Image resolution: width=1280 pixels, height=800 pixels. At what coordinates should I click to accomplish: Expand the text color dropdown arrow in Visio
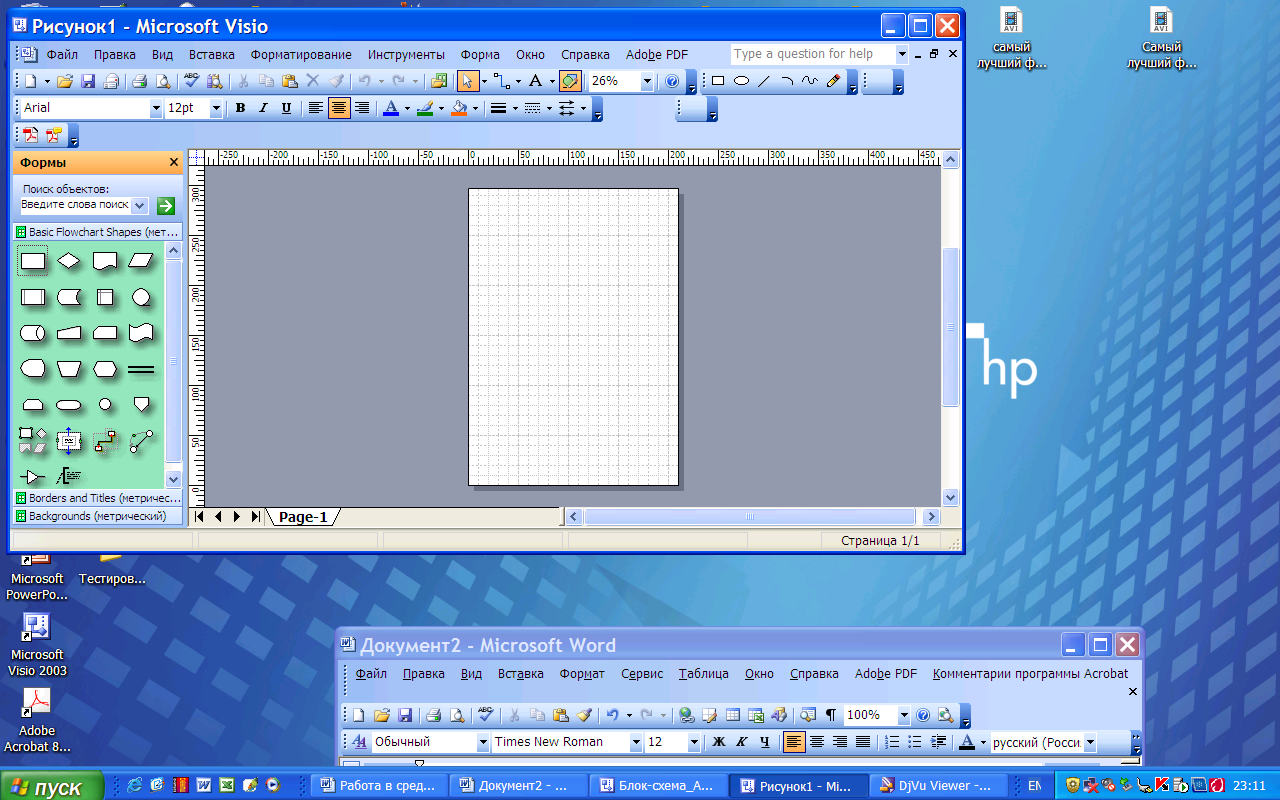407,108
